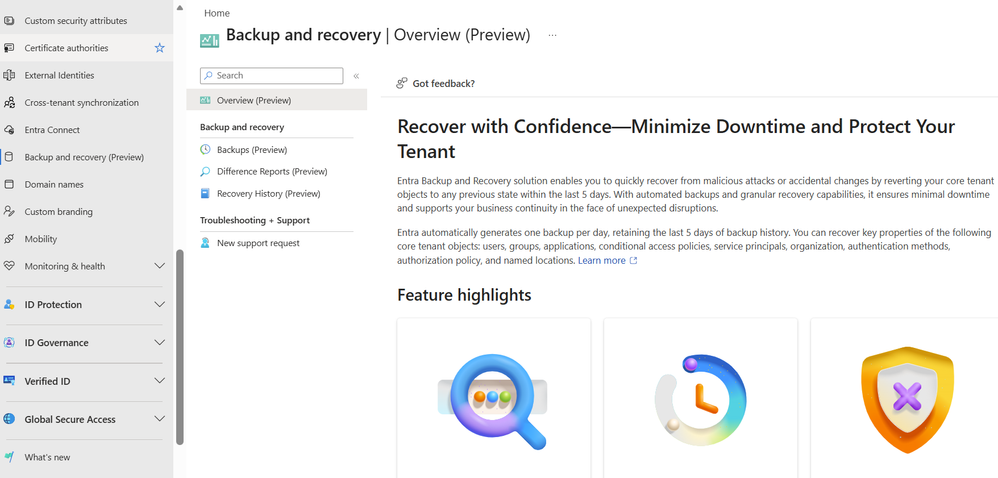Toggle the Certificate authorities favorite star
Screen dimensions: 998x478
tap(160, 48)
